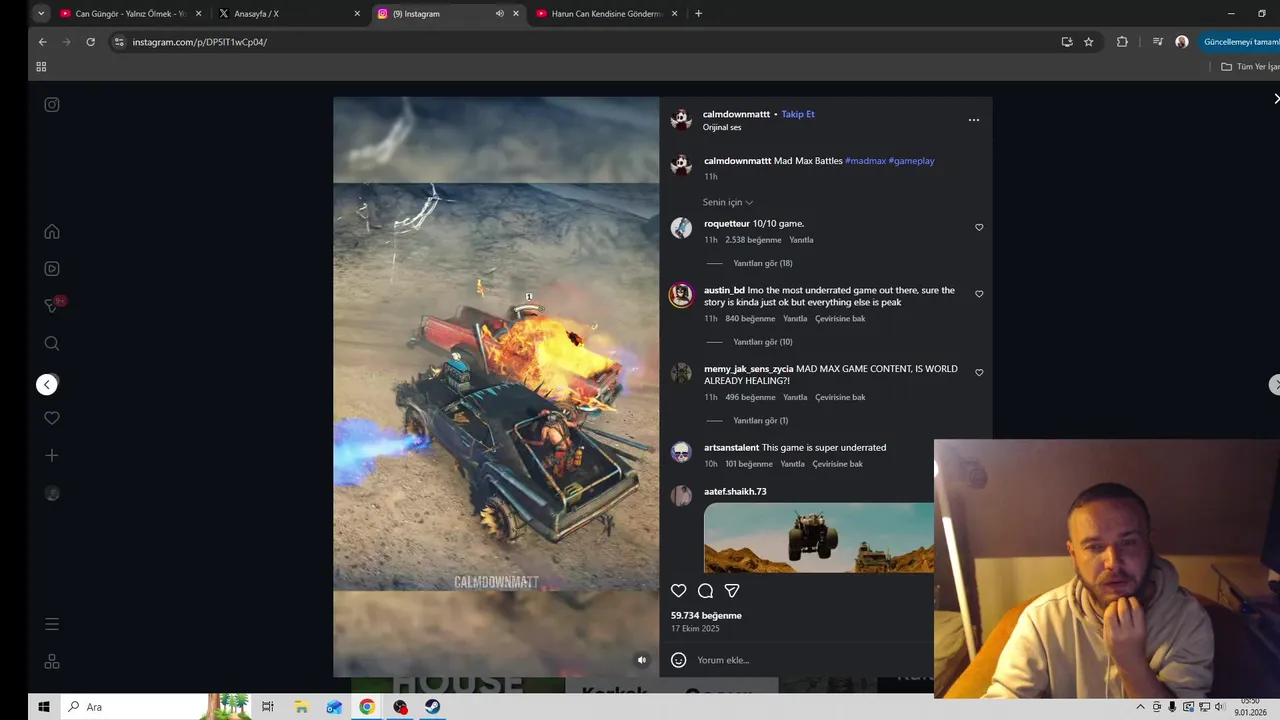Create new post with plus icon
Image resolution: width=1280 pixels, height=720 pixels.
[x=52, y=455]
